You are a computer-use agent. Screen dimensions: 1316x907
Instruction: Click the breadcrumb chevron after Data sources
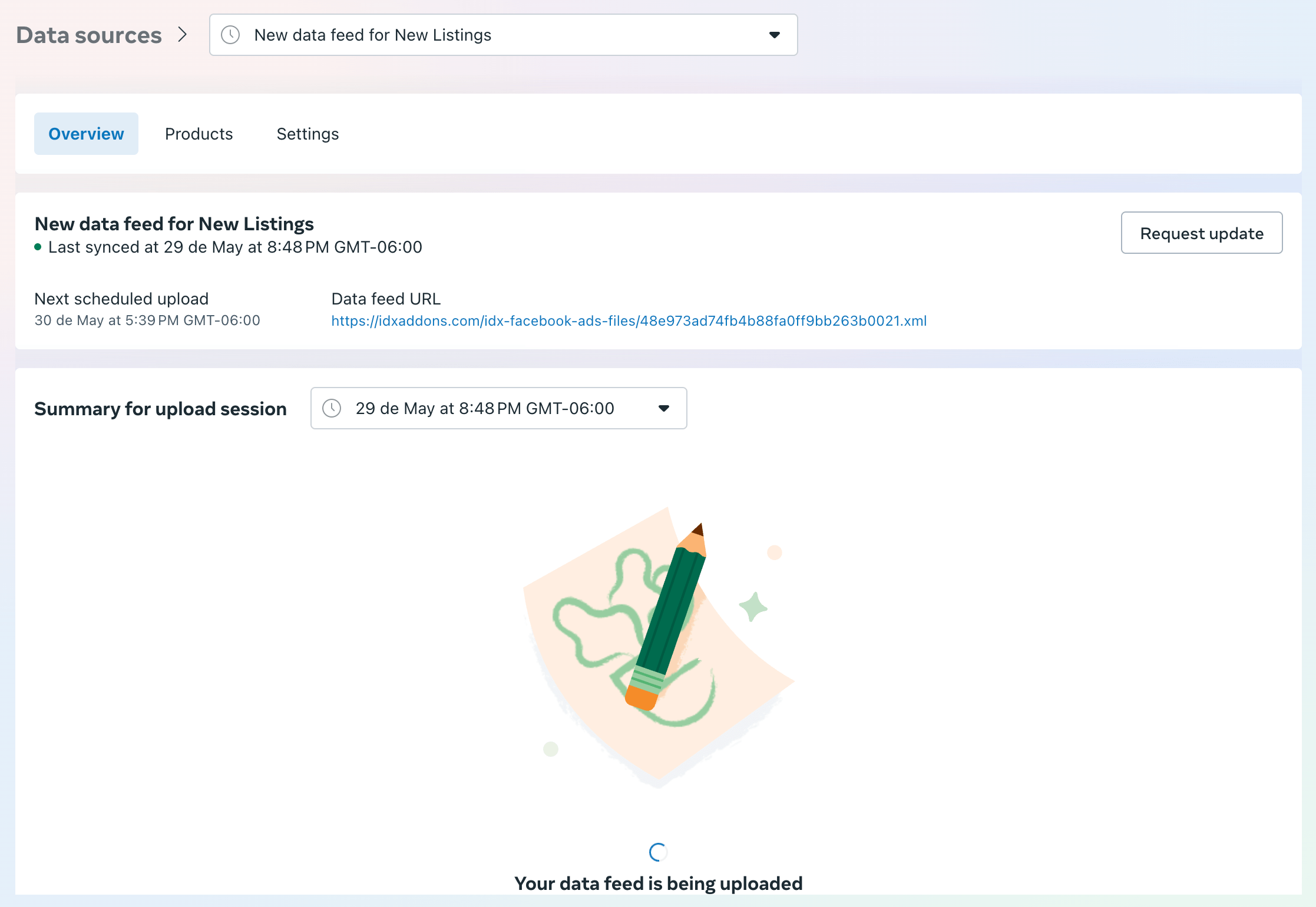(183, 35)
